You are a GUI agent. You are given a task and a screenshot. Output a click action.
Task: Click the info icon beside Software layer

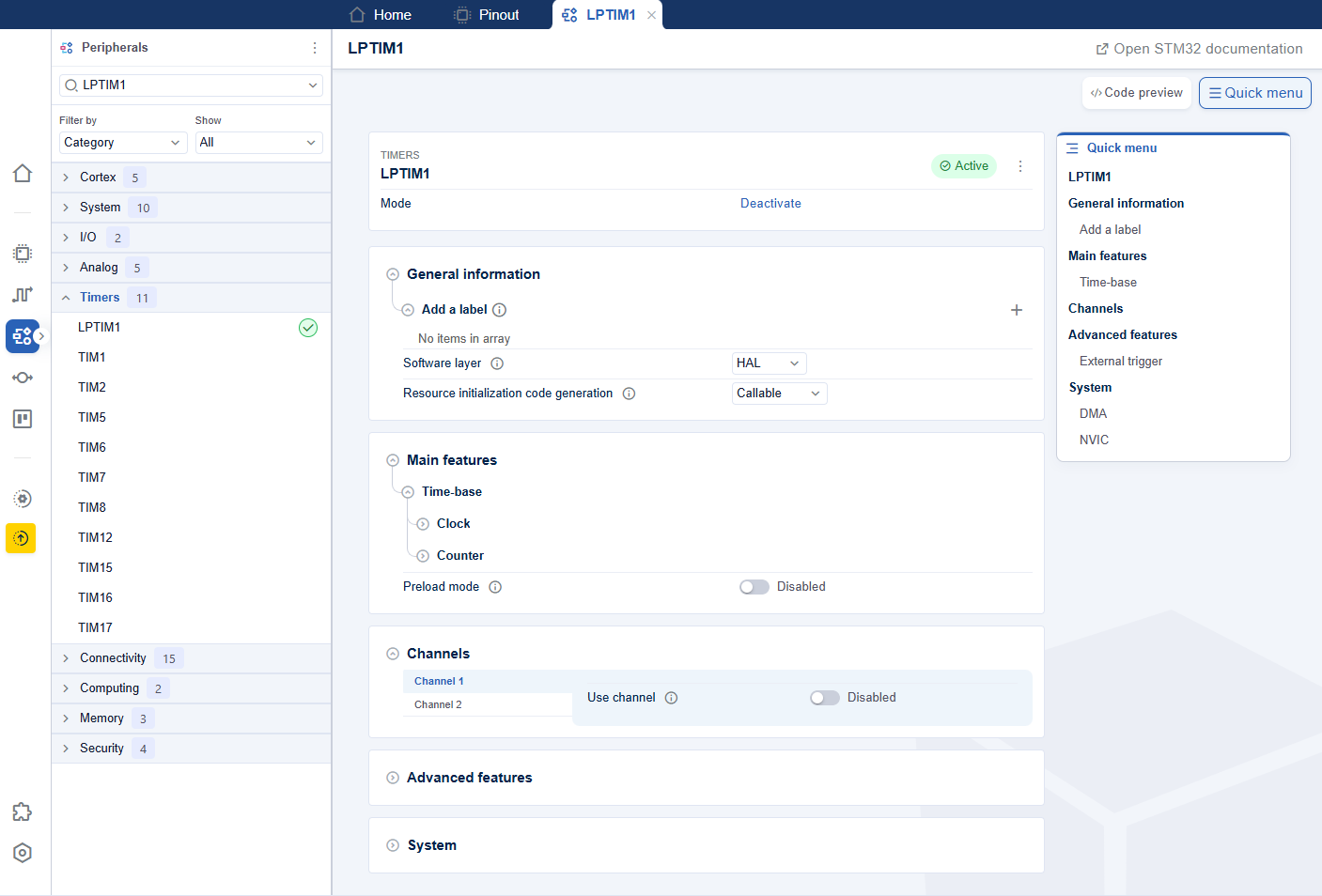click(498, 363)
